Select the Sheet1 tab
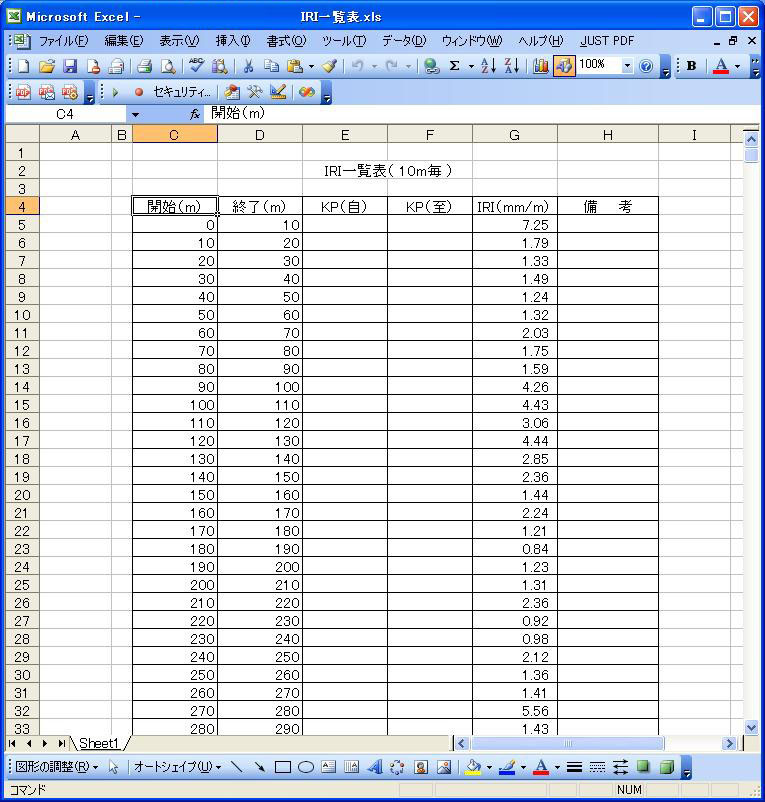Image resolution: width=765 pixels, height=802 pixels. point(99,743)
